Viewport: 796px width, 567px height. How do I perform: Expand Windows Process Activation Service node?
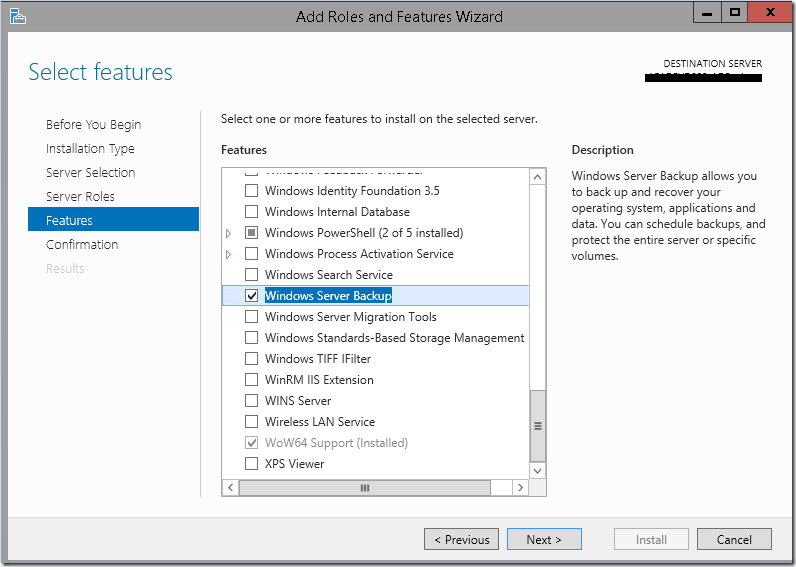229,254
